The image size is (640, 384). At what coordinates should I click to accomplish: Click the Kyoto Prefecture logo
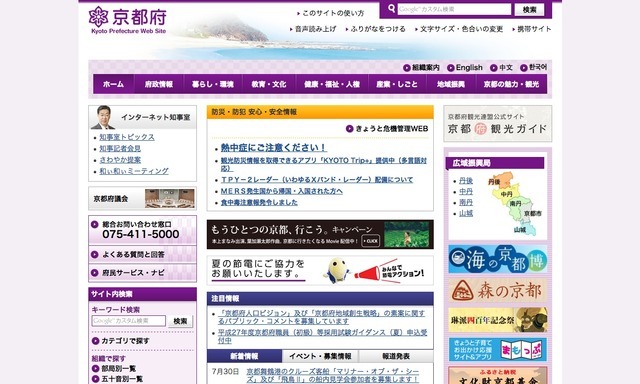128,20
